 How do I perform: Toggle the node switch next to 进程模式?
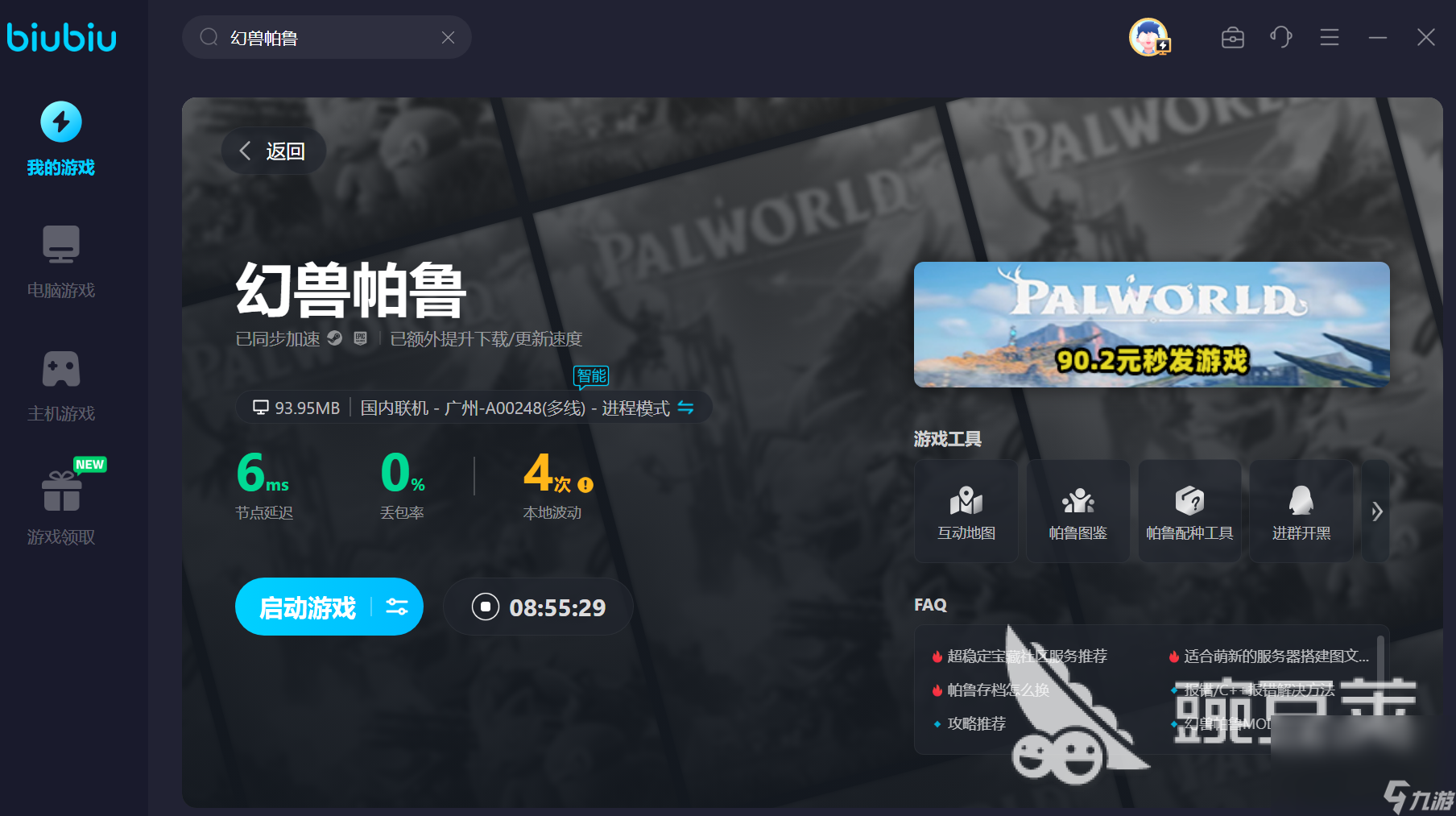[686, 408]
